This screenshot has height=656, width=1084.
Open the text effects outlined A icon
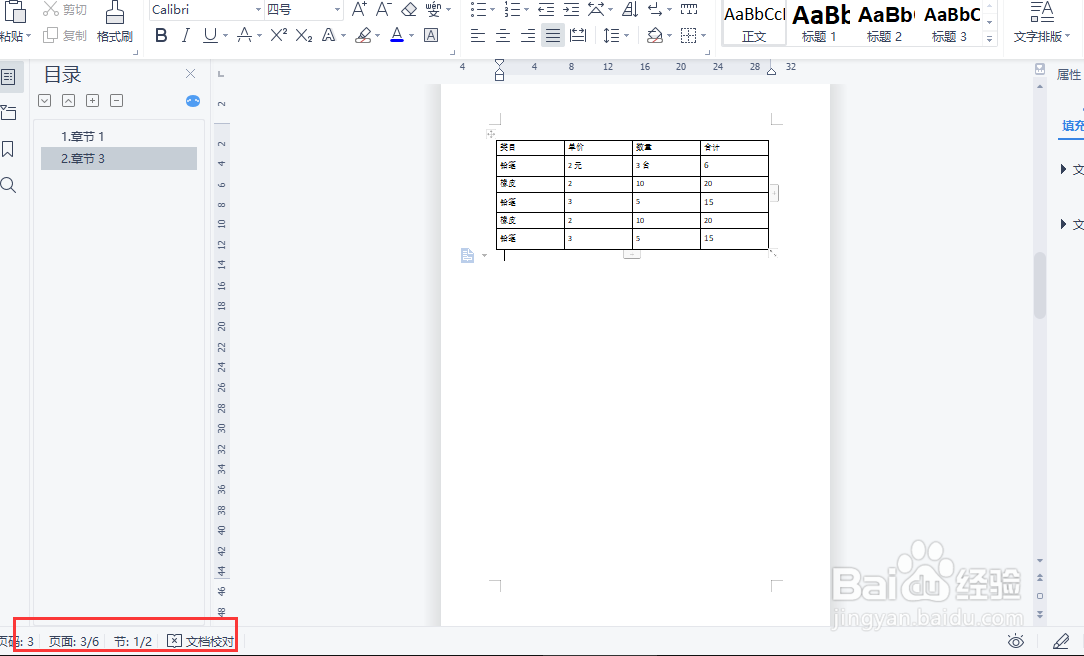[x=329, y=35]
